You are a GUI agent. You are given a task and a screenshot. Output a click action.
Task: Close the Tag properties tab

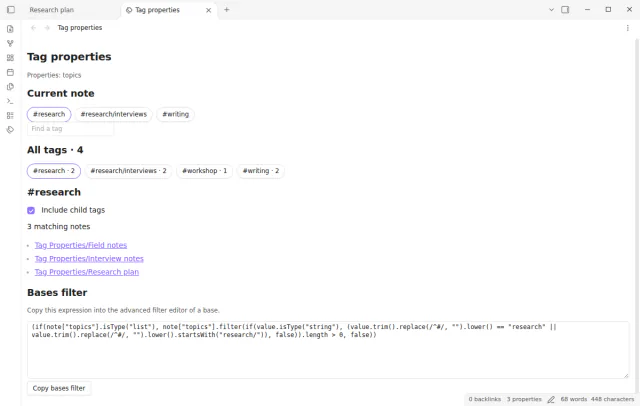point(209,10)
